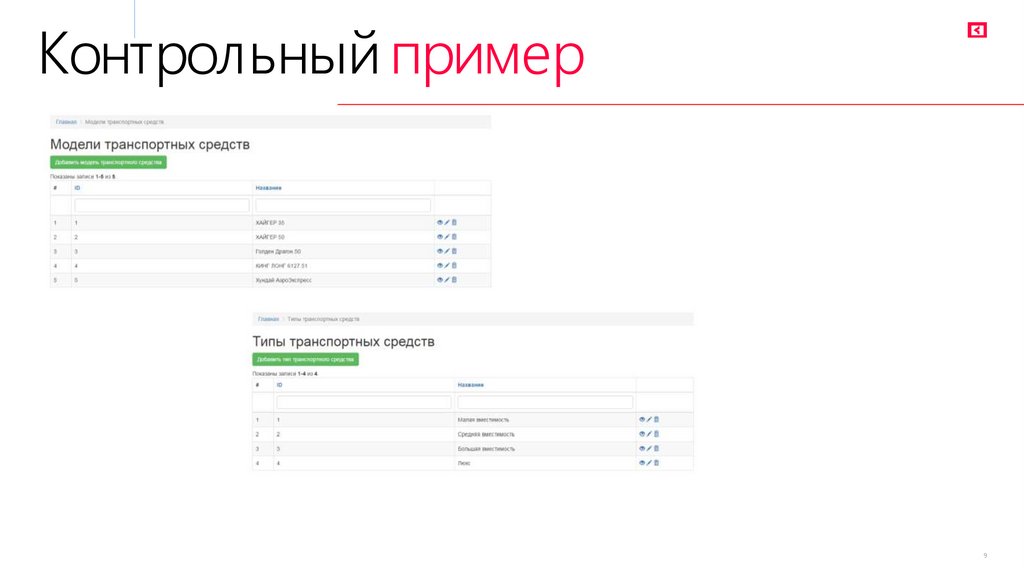Image resolution: width=1024 pixels, height=574 pixels.
Task: Sort models table by Название column
Action: [268, 188]
